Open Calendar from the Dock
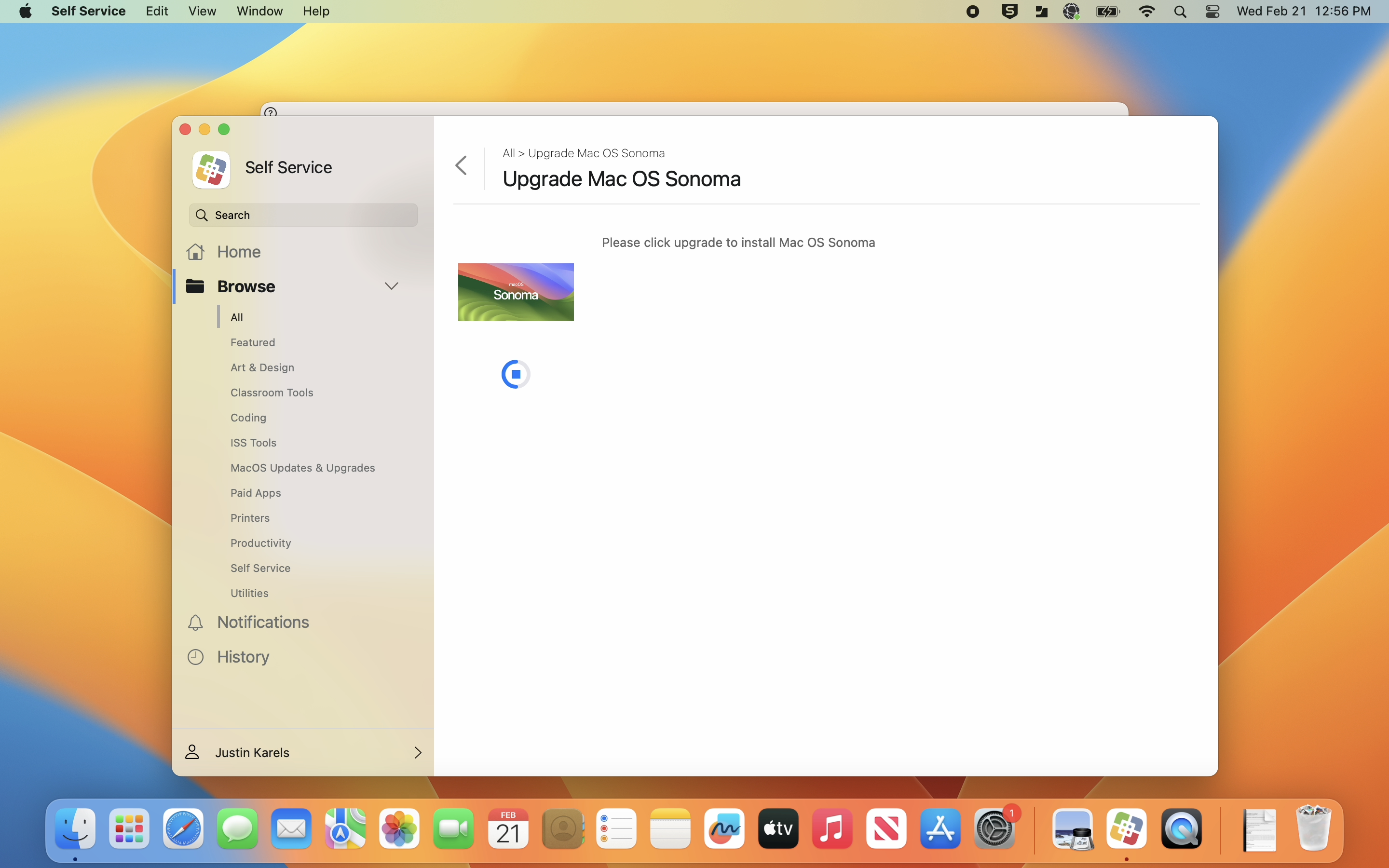This screenshot has height=868, width=1389. 507,828
